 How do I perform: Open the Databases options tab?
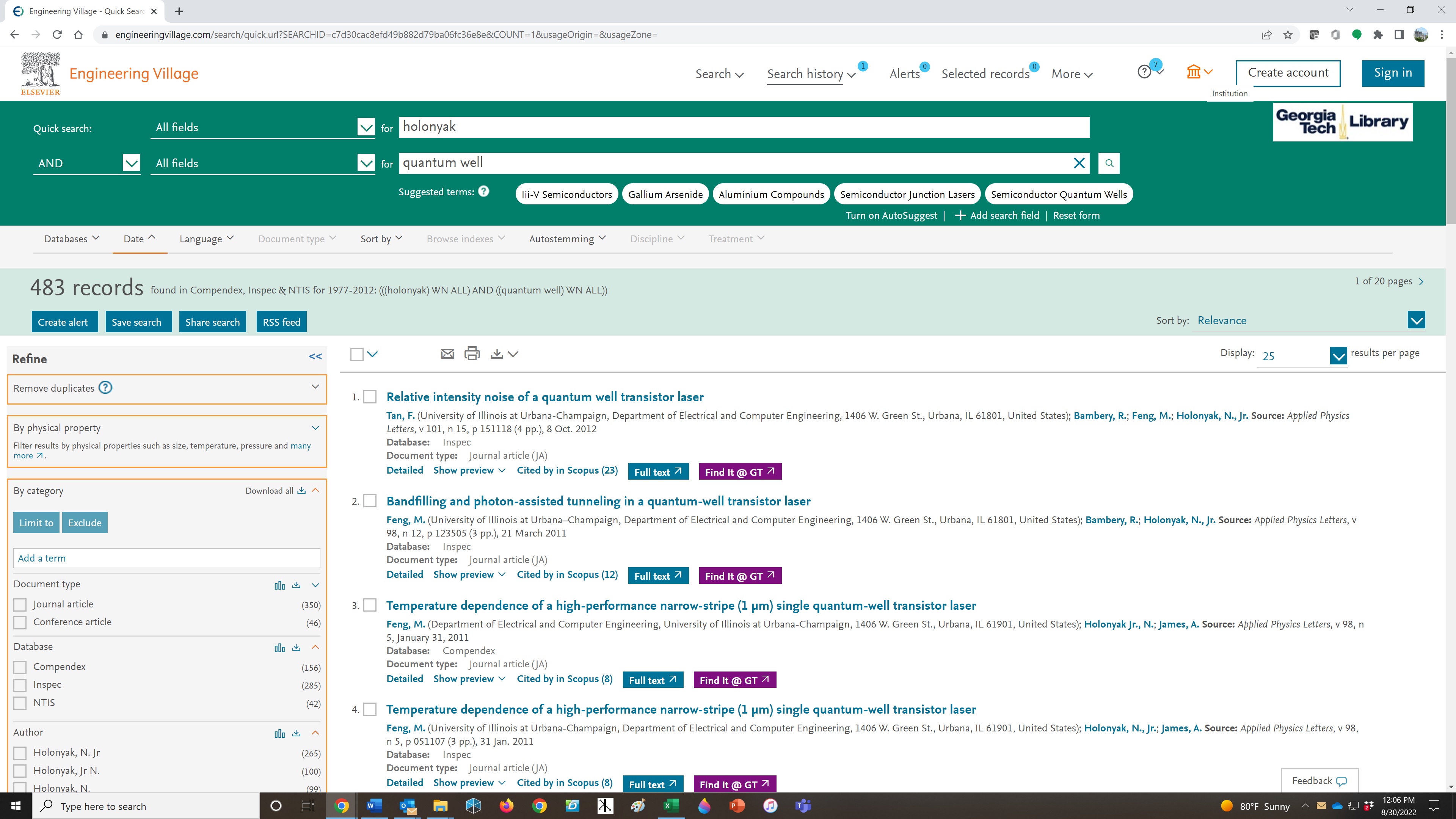tap(71, 239)
